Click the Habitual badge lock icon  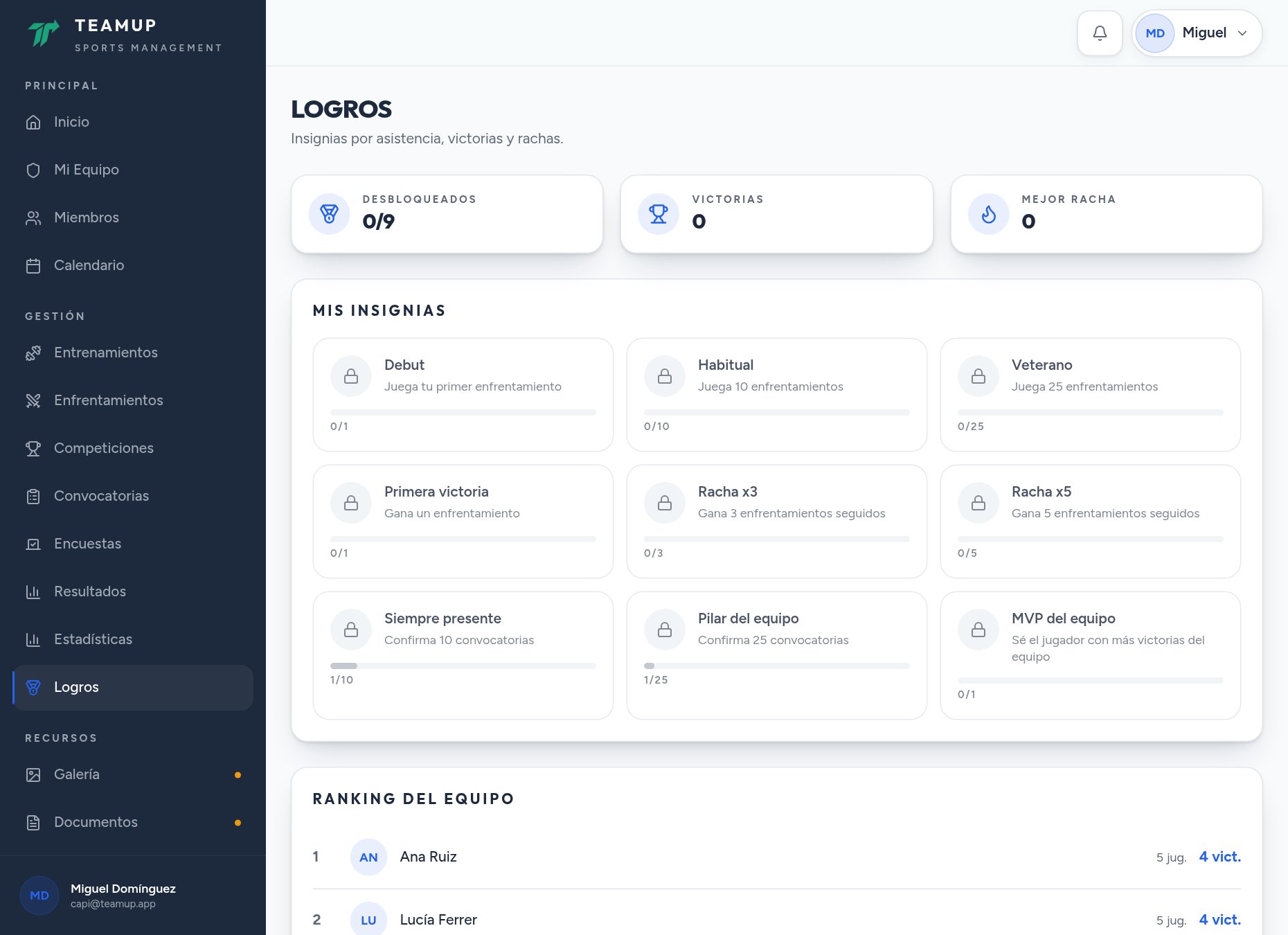click(665, 376)
